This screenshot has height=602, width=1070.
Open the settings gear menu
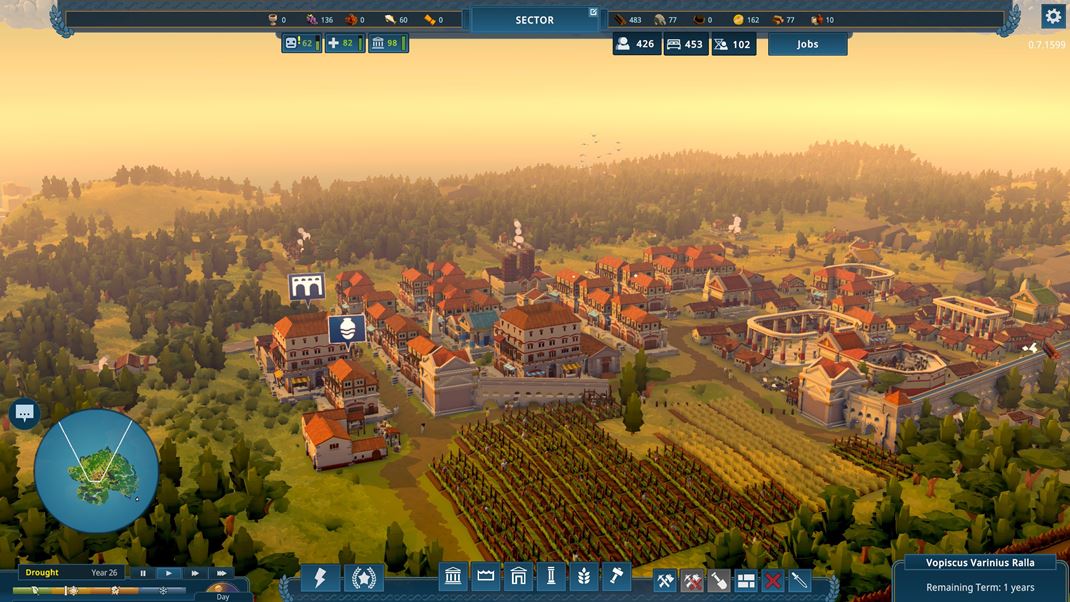click(1052, 16)
